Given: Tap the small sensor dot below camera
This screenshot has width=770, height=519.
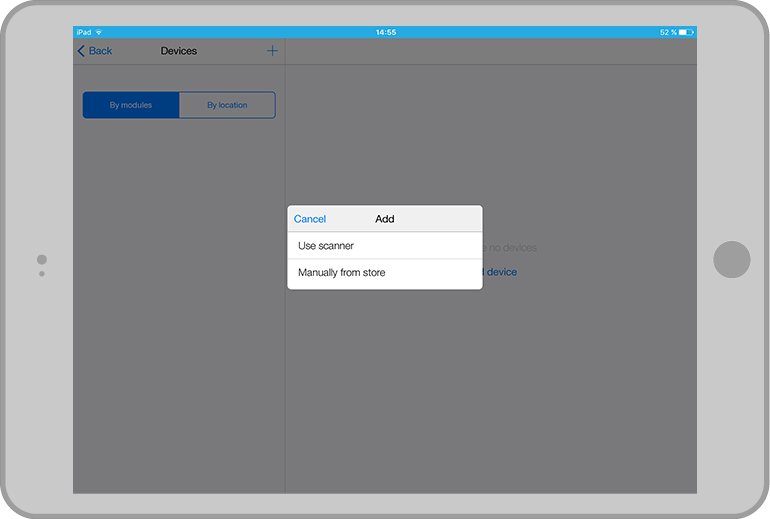Looking at the screenshot, I should click(x=42, y=273).
